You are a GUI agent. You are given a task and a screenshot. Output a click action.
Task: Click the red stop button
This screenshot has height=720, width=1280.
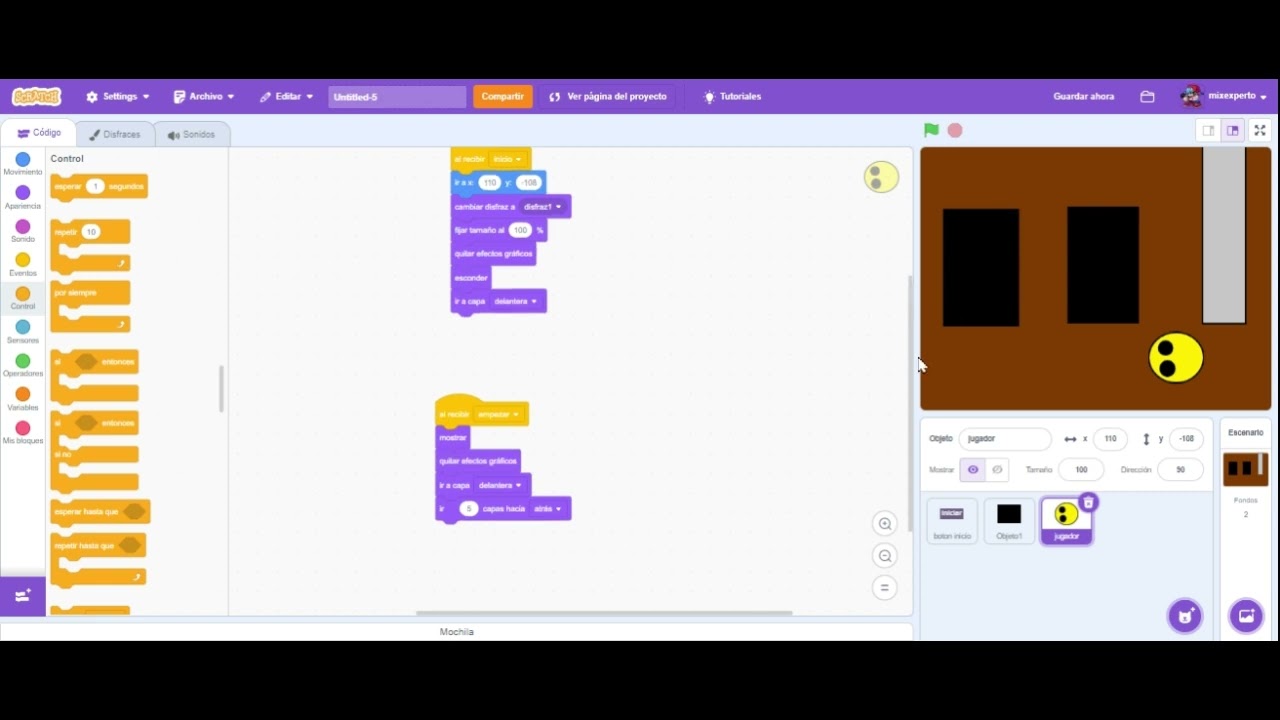point(955,130)
